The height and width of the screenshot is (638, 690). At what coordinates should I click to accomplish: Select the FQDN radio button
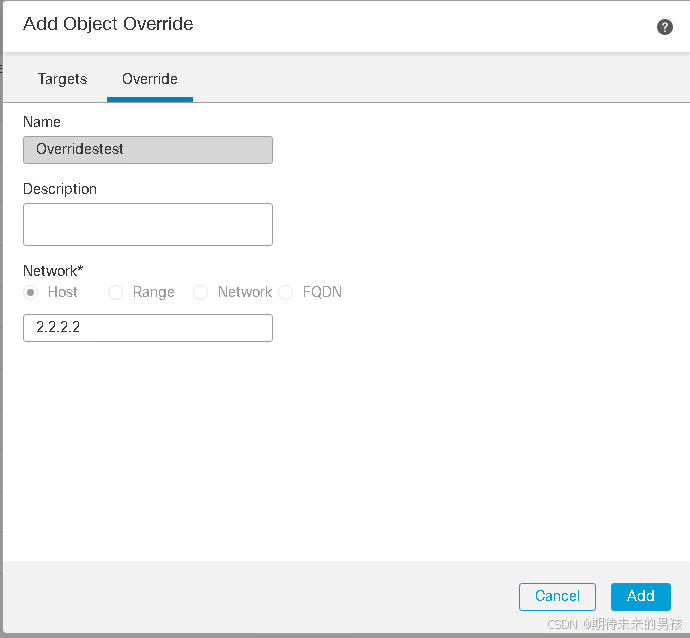pyautogui.click(x=286, y=293)
